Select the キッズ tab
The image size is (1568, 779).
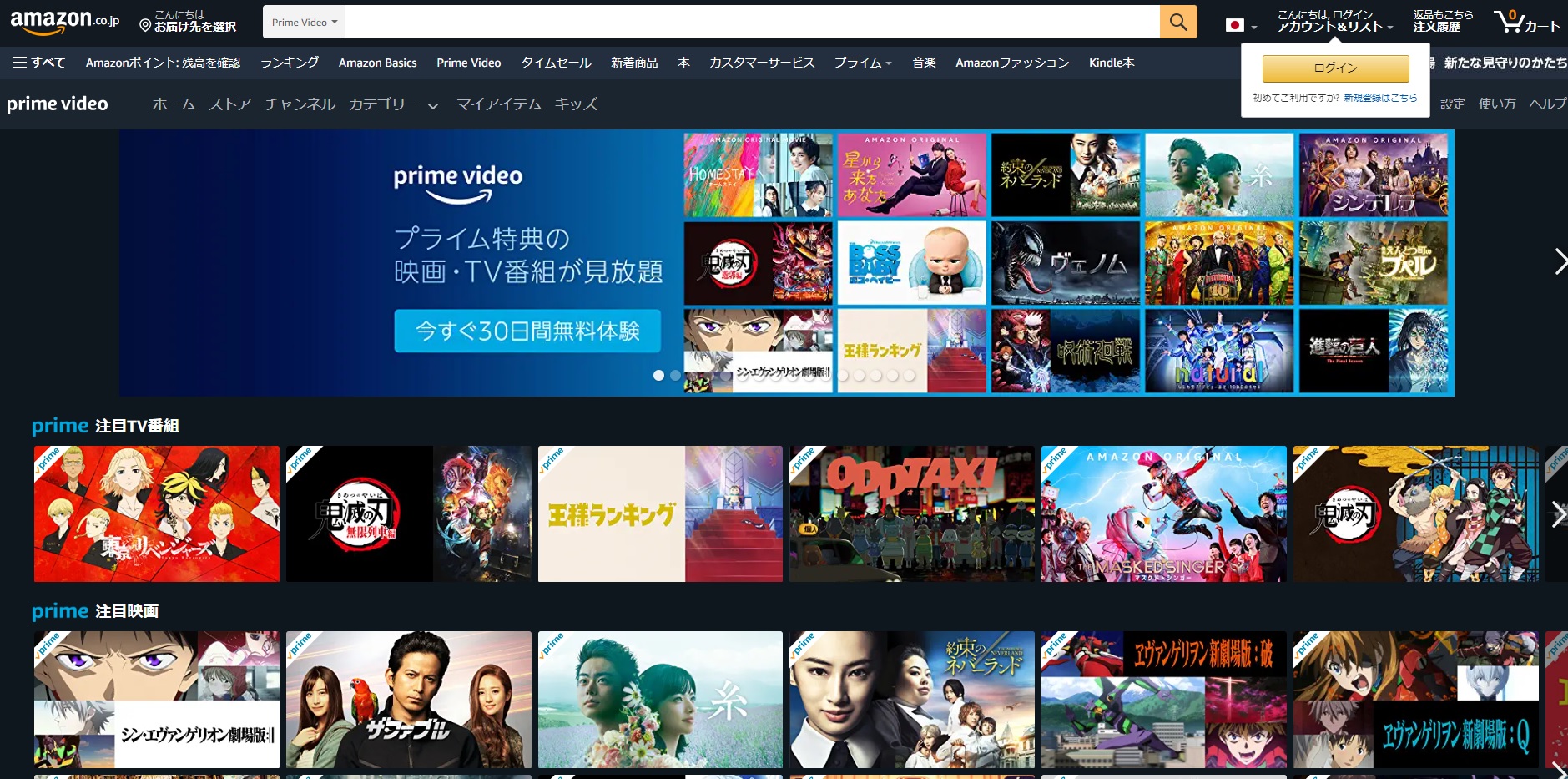tap(576, 104)
